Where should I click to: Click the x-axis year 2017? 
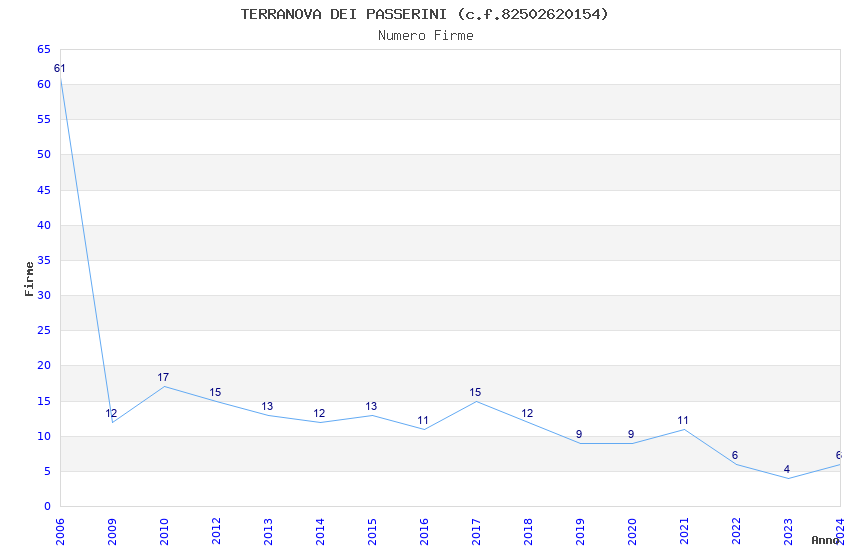pos(476,532)
